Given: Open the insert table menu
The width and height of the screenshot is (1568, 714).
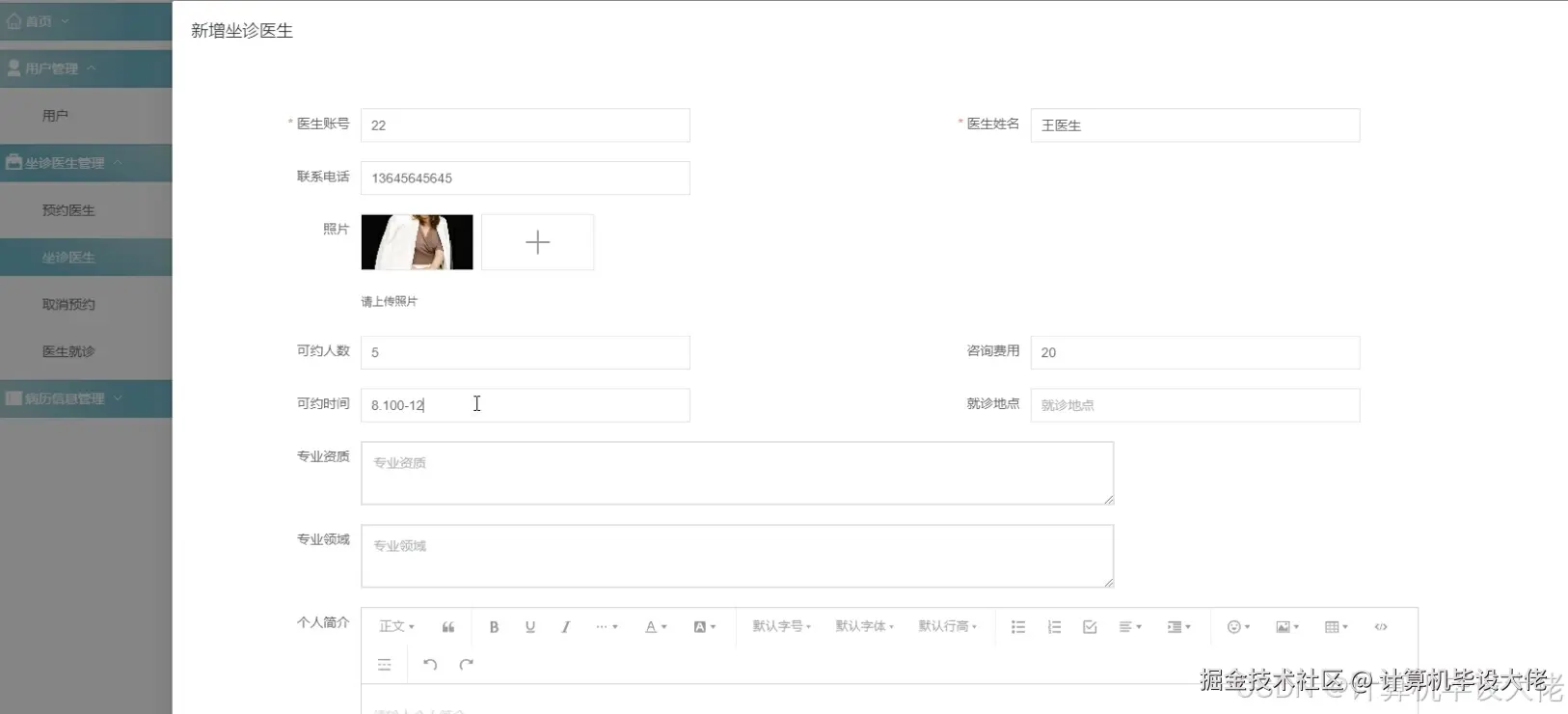Looking at the screenshot, I should click(1337, 627).
